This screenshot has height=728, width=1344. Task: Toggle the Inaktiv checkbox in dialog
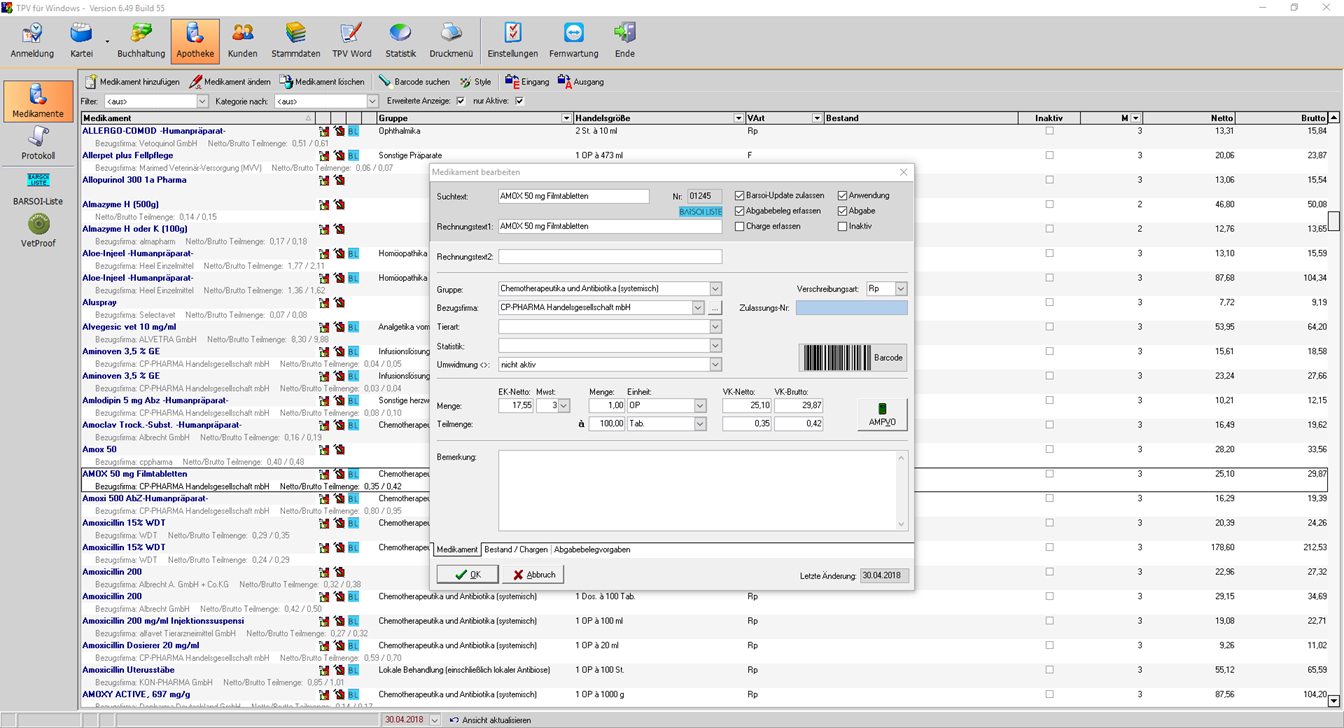coord(843,227)
